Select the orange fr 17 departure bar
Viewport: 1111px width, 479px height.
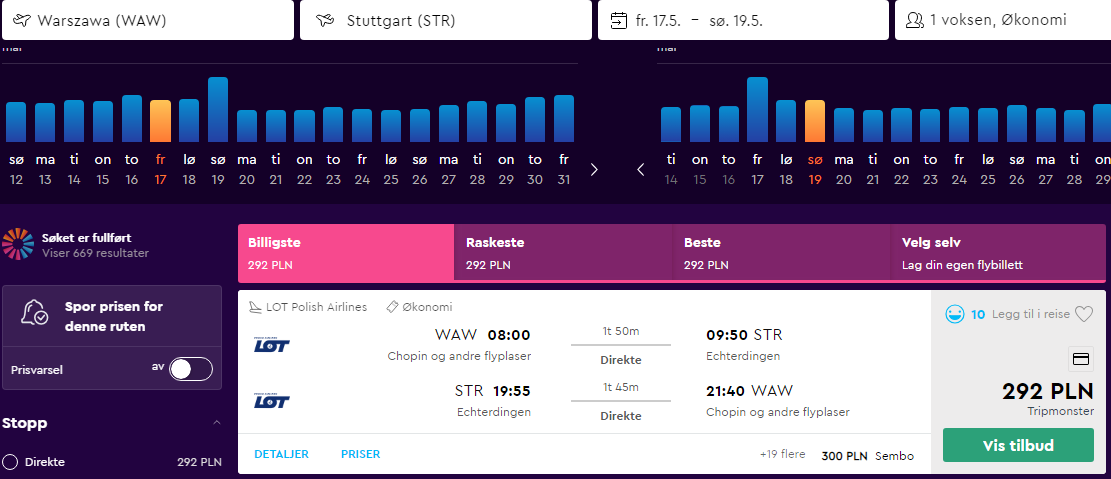[160, 121]
